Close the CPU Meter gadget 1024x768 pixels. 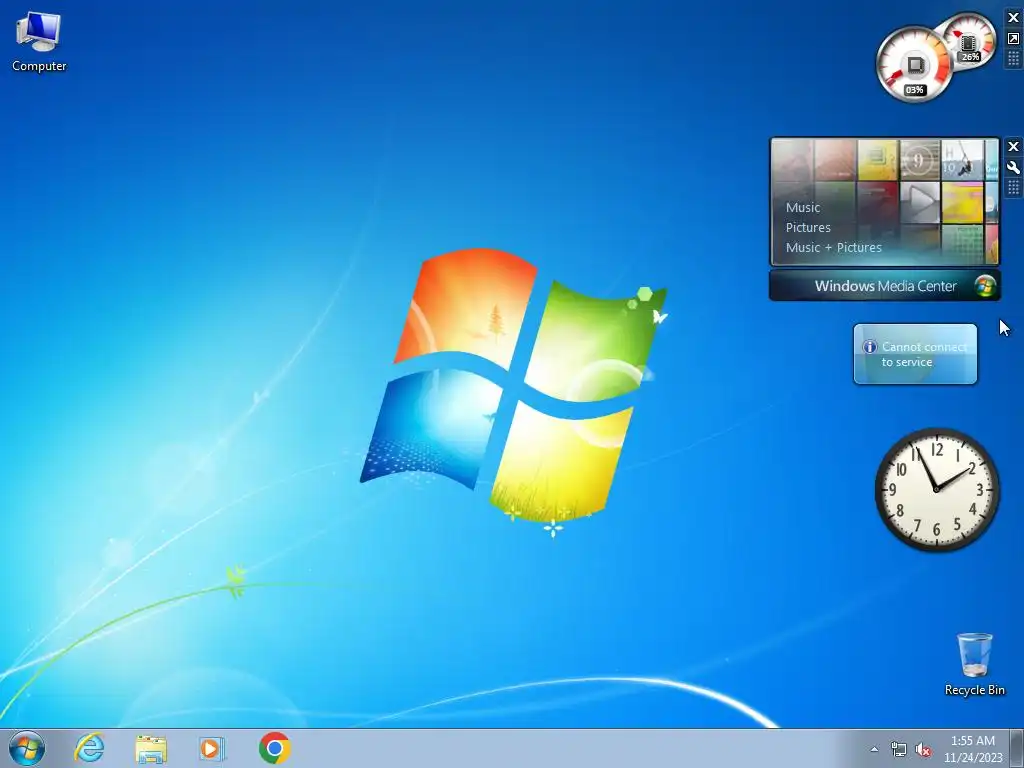coord(1014,18)
